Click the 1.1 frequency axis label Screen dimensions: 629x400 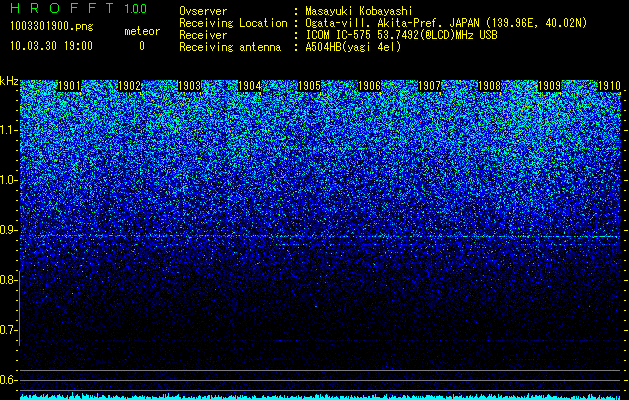pyautogui.click(x=8, y=130)
